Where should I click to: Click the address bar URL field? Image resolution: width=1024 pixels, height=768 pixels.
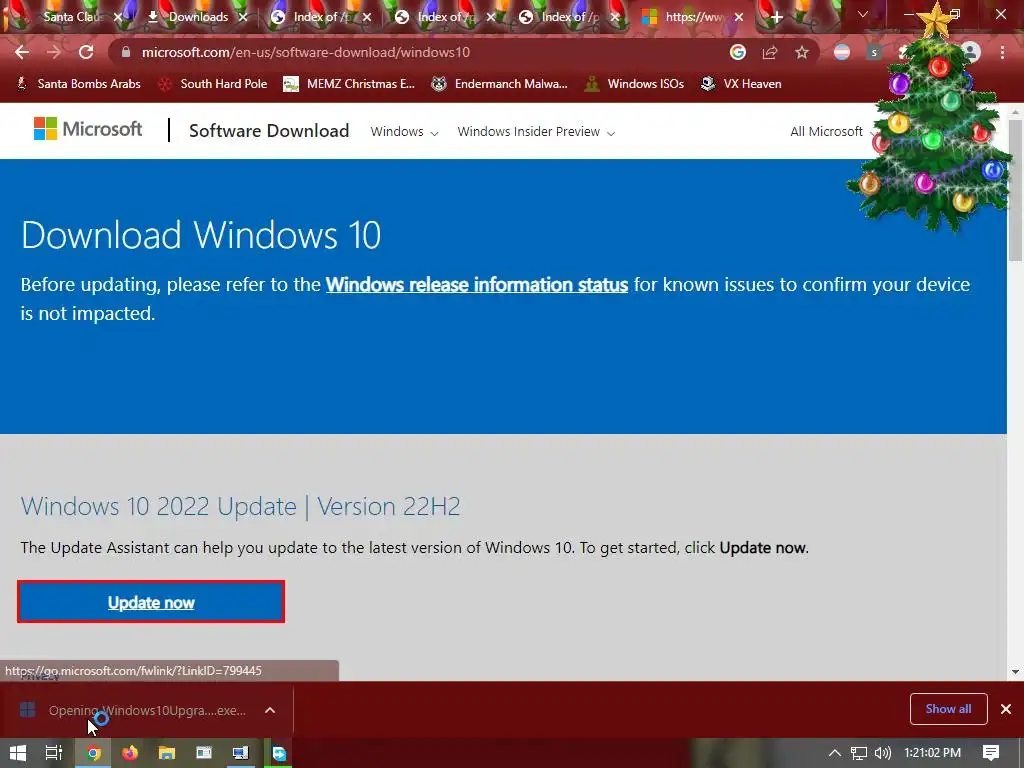coord(418,52)
